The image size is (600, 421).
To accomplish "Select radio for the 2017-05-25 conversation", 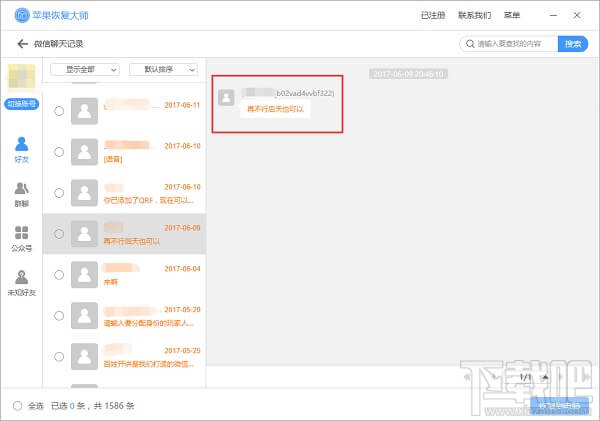I will click(x=59, y=357).
